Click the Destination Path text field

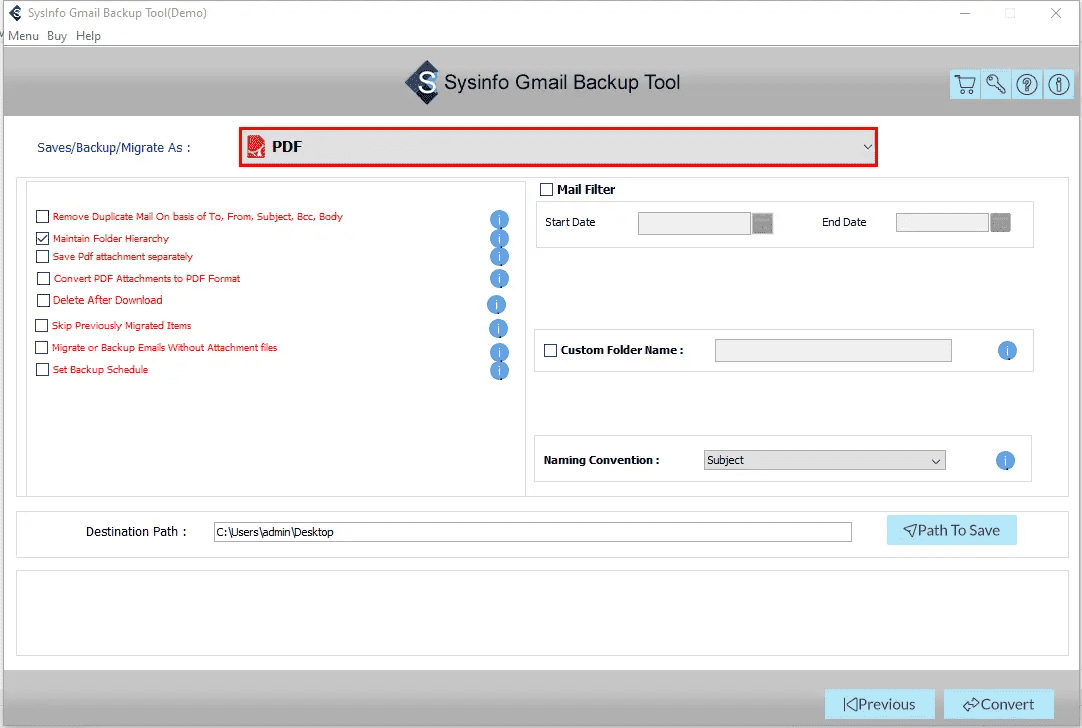point(533,532)
